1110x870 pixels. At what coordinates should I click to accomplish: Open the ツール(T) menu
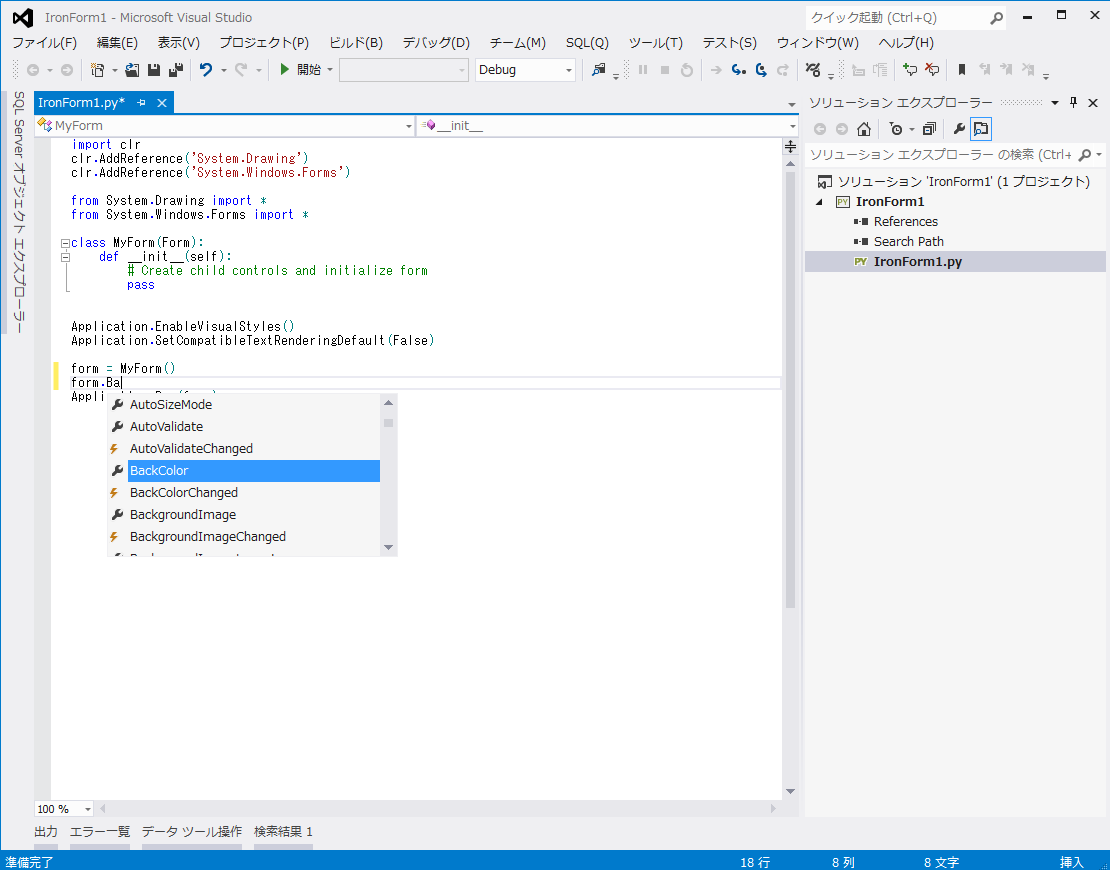coord(656,42)
